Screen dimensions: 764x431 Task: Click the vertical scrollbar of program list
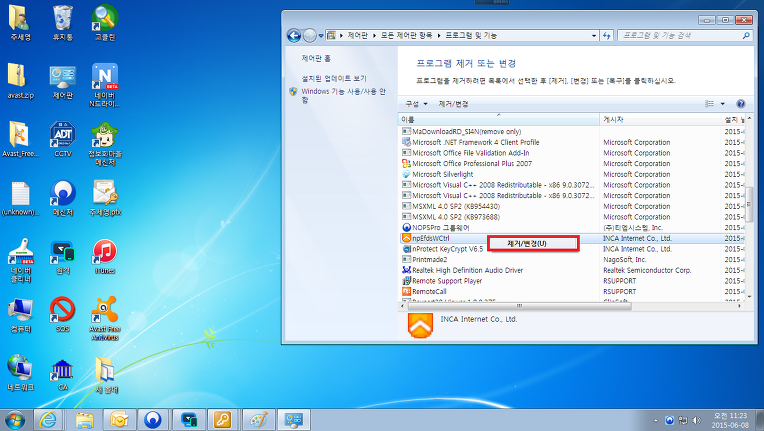click(x=749, y=206)
